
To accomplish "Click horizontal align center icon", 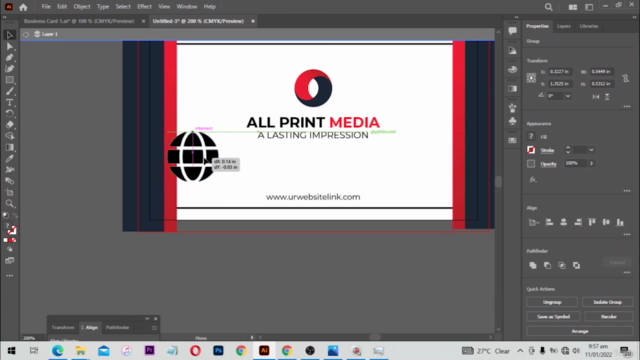I will click(564, 222).
